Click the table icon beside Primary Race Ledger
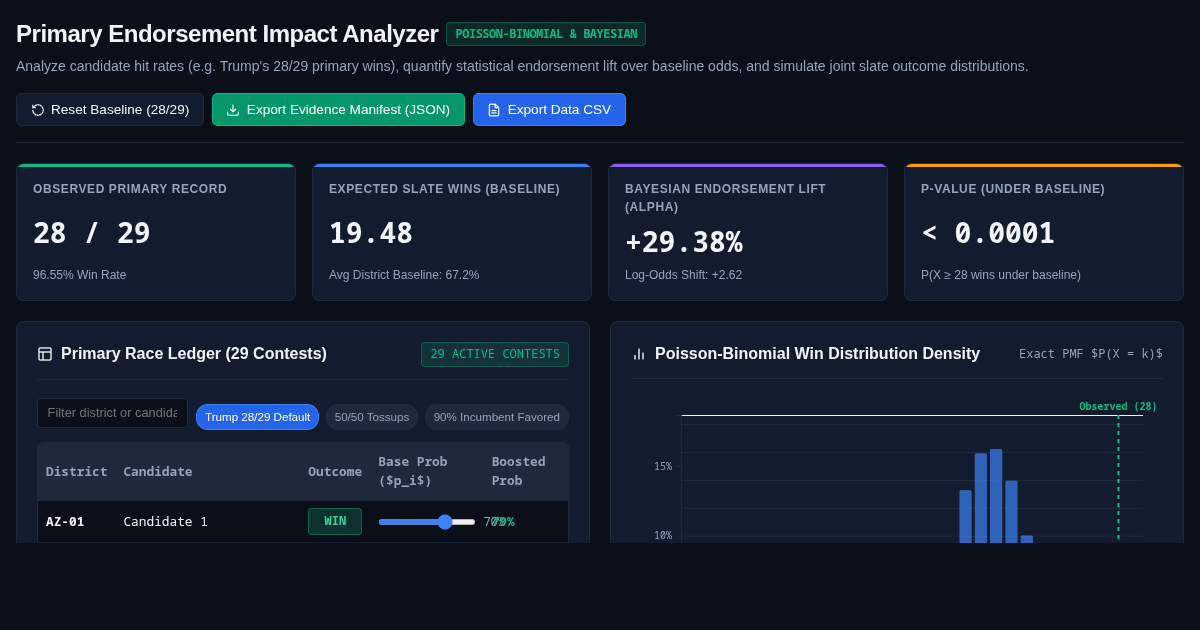This screenshot has height=630, width=1200. [45, 354]
